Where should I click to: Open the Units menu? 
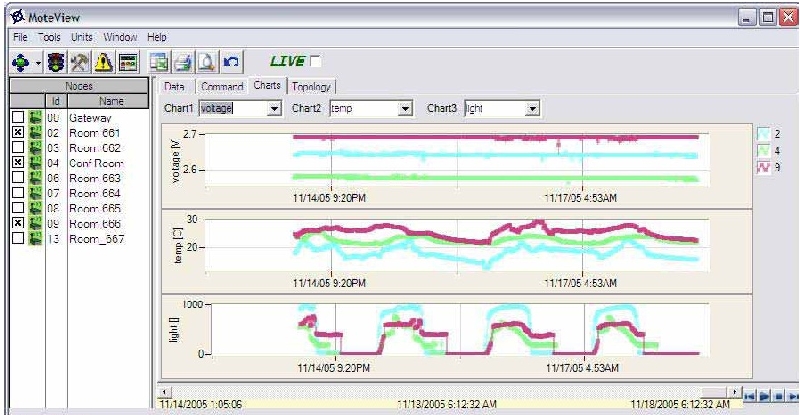[81, 37]
